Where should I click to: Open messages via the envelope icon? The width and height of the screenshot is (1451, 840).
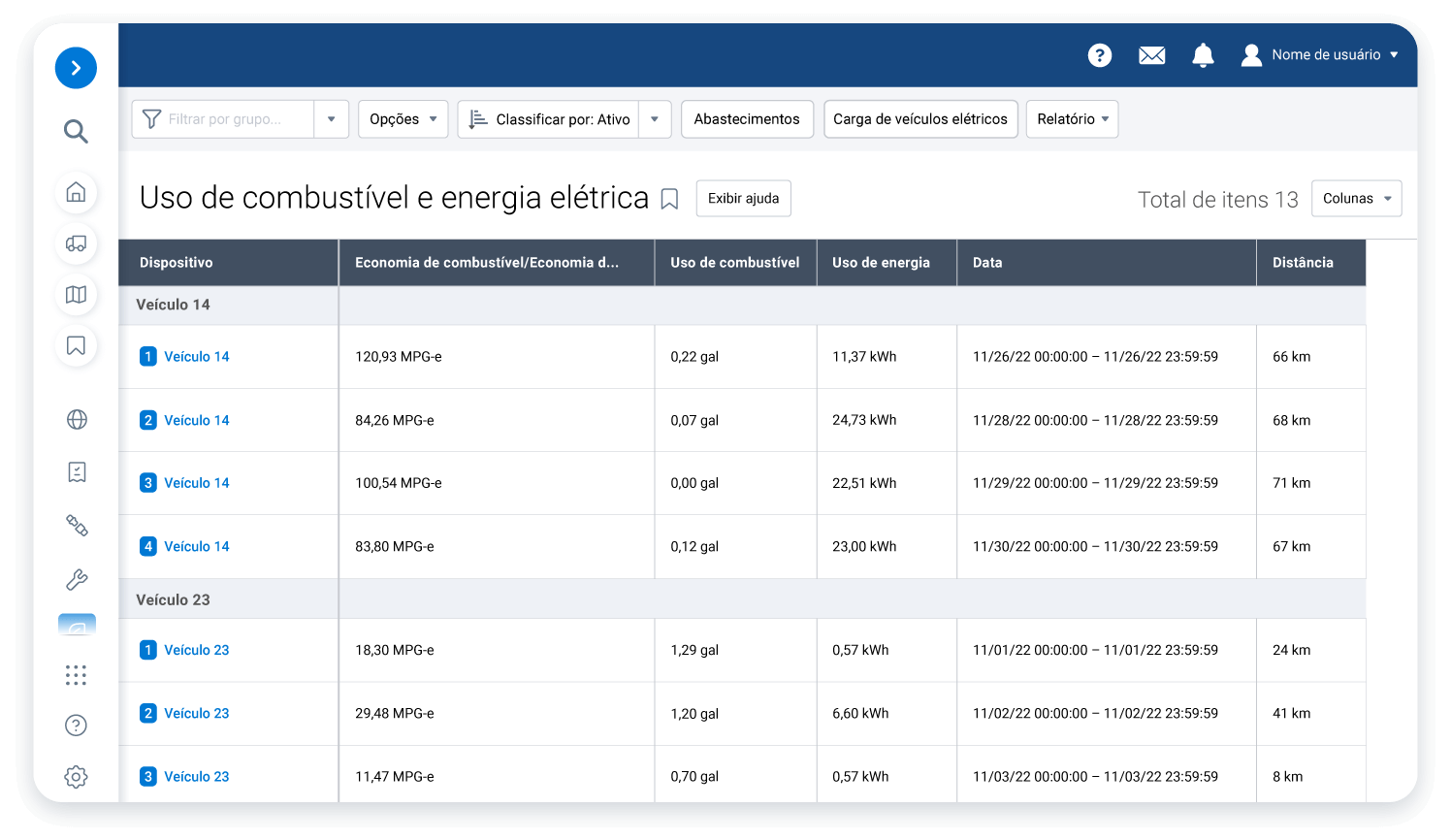pos(1151,55)
